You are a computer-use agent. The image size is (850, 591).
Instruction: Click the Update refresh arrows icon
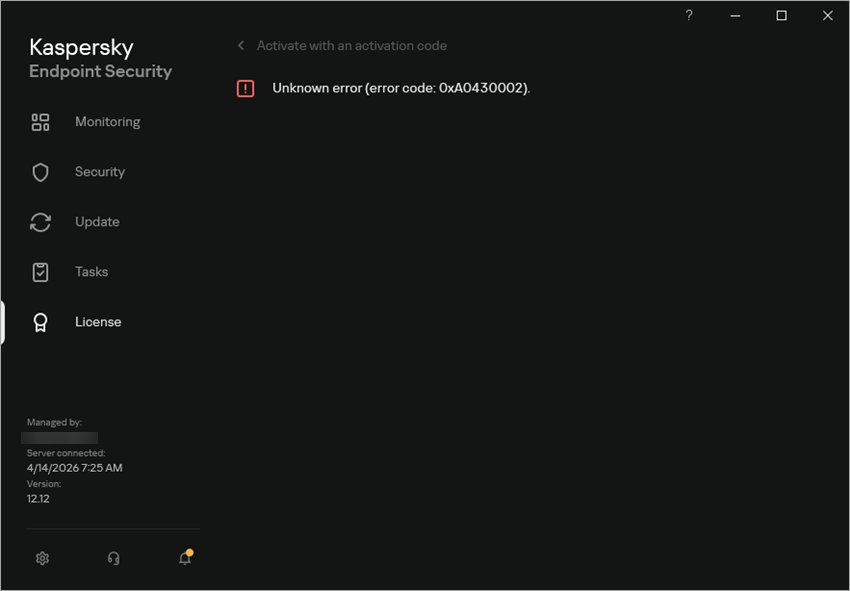point(40,222)
